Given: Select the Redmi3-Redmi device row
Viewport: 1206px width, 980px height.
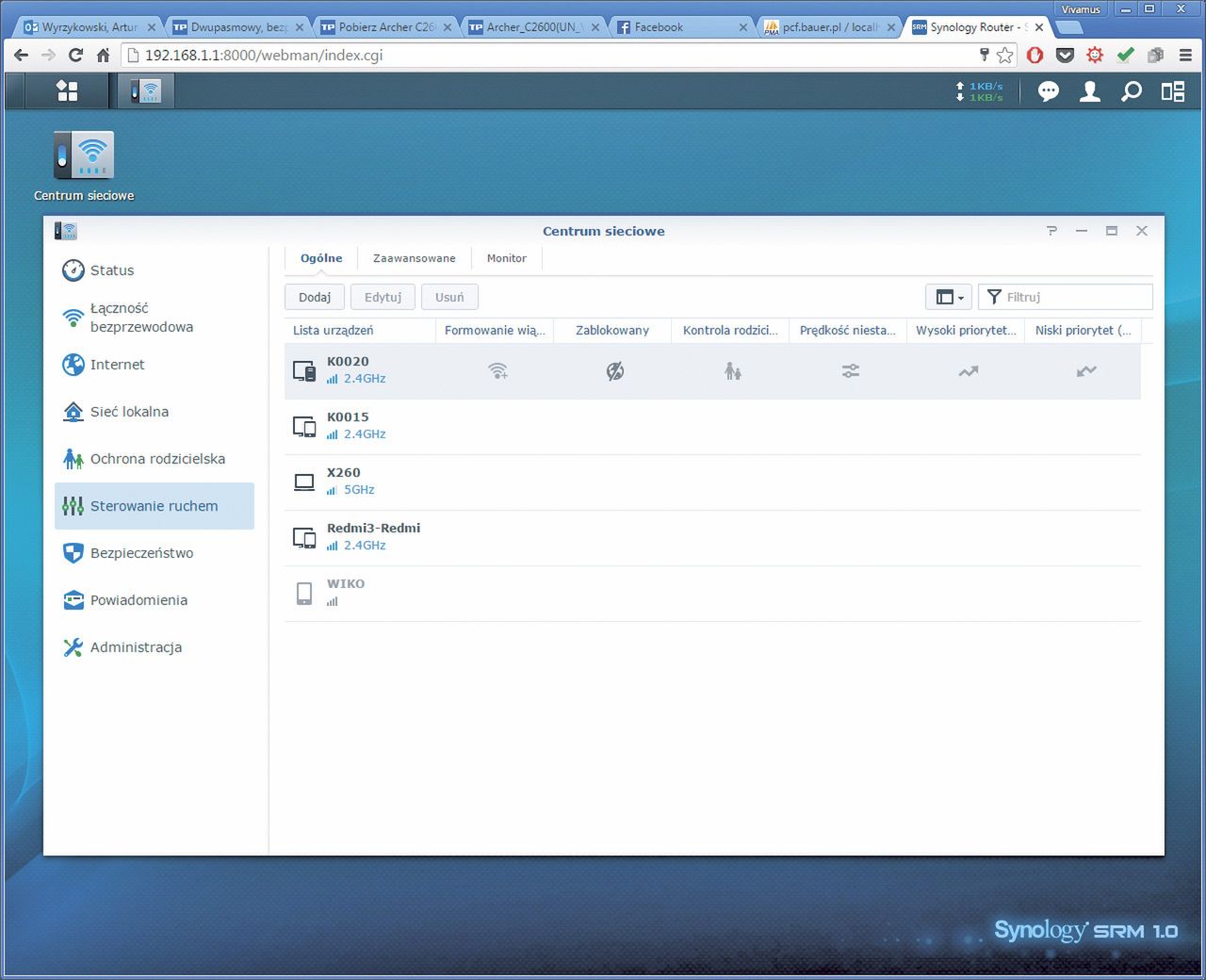Looking at the screenshot, I should pos(712,538).
